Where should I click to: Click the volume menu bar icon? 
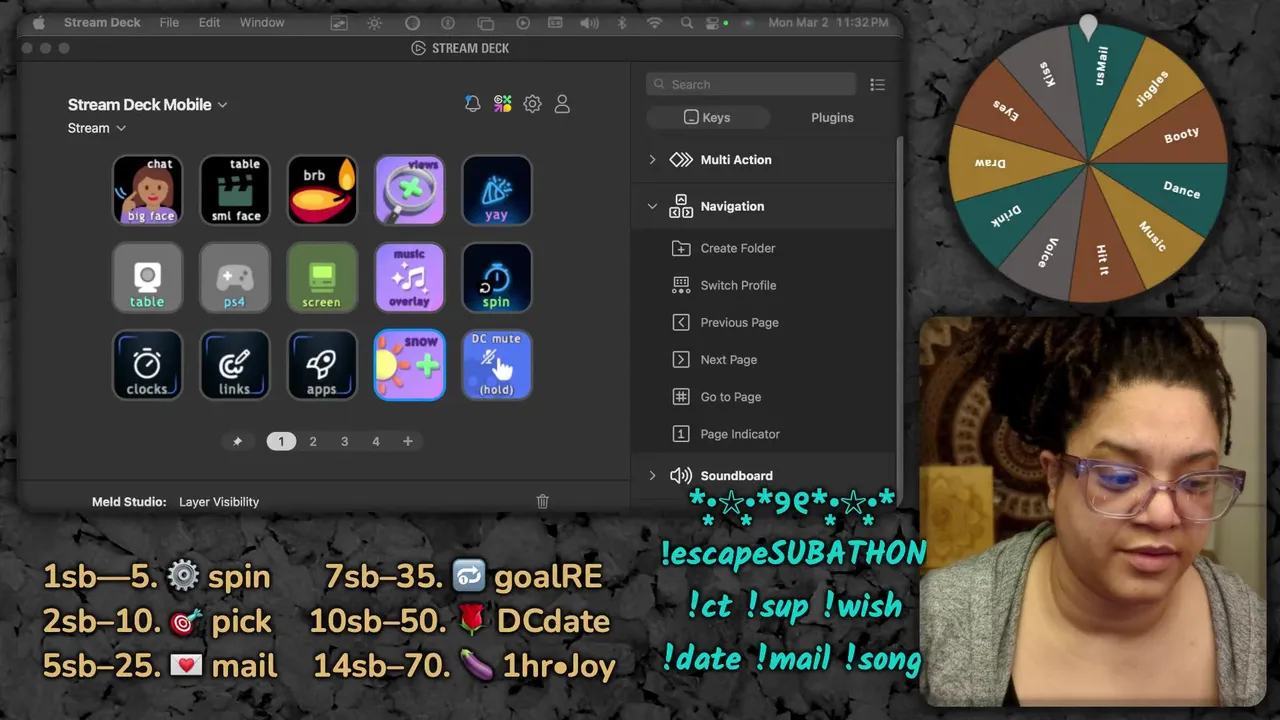tap(590, 22)
